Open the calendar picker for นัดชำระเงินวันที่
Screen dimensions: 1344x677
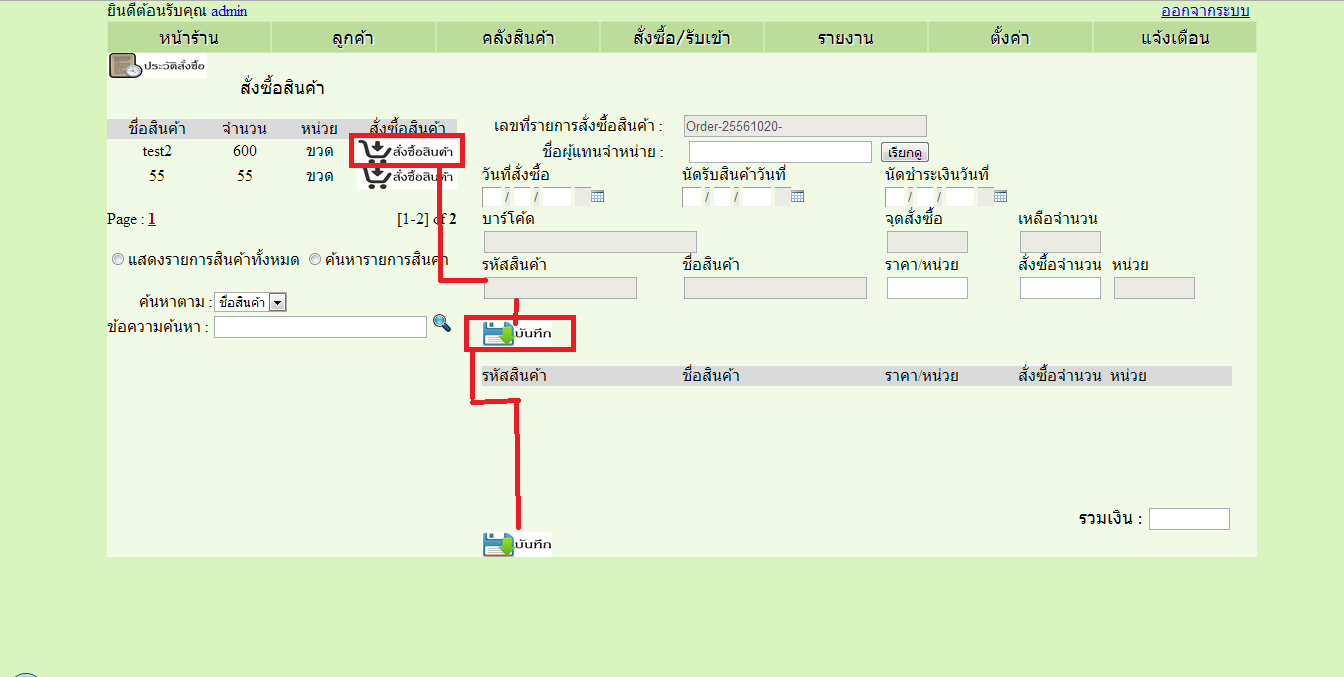[x=1001, y=196]
